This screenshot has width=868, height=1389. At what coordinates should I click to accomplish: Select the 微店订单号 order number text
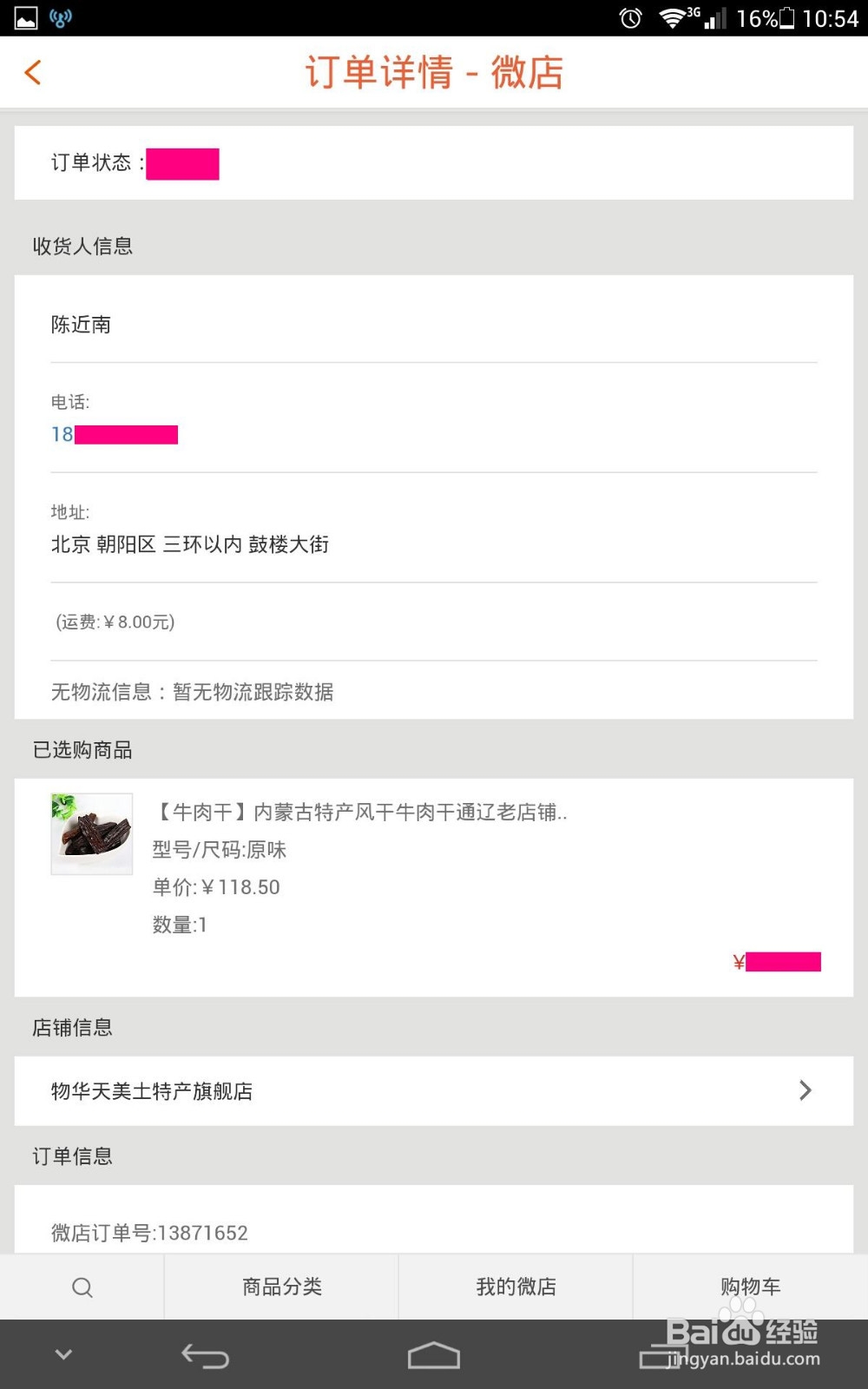tap(149, 1233)
